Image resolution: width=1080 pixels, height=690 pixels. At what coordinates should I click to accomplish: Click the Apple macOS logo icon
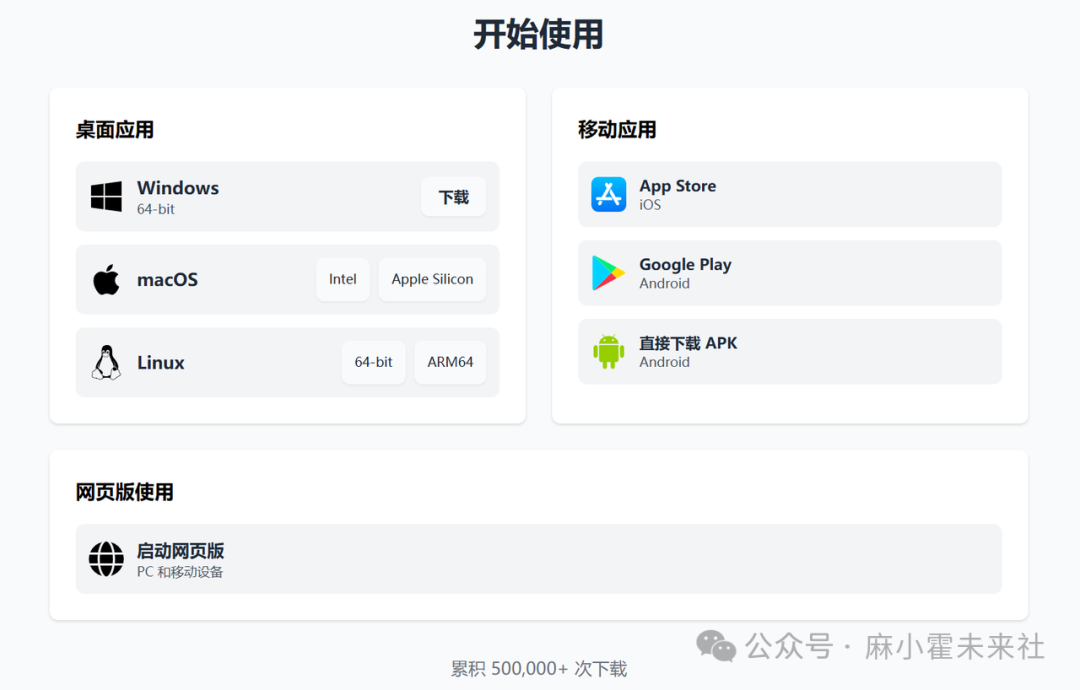106,279
